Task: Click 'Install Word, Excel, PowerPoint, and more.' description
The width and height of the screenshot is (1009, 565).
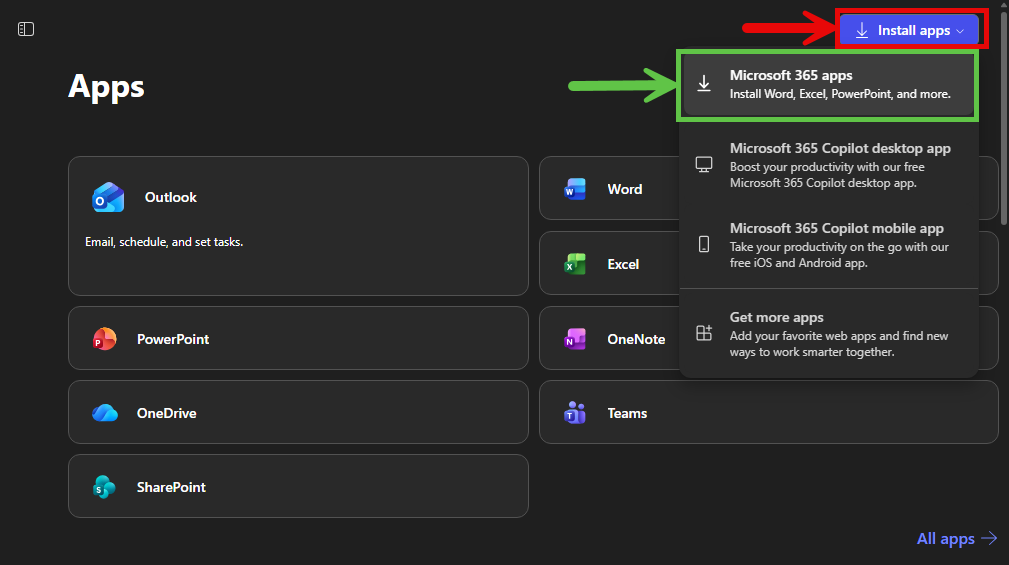Action: tap(840, 94)
